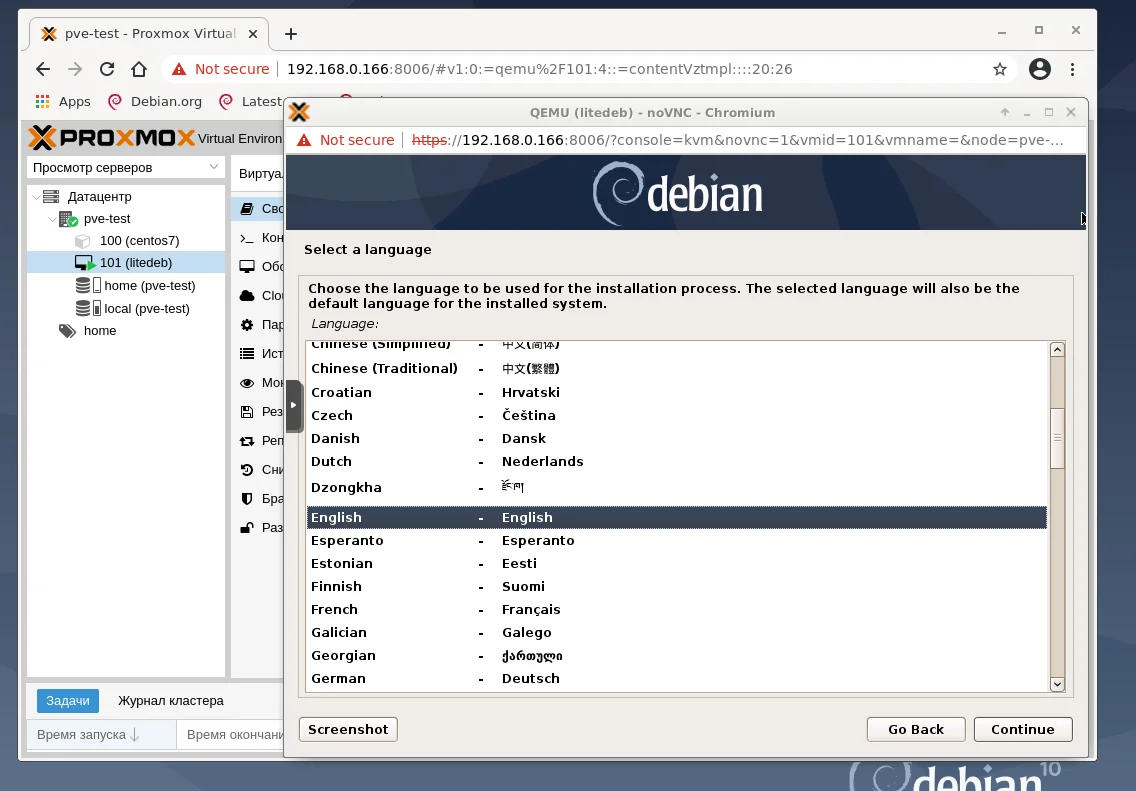This screenshot has width=1136, height=791.
Task: Select French in the language list
Action: click(x=334, y=609)
